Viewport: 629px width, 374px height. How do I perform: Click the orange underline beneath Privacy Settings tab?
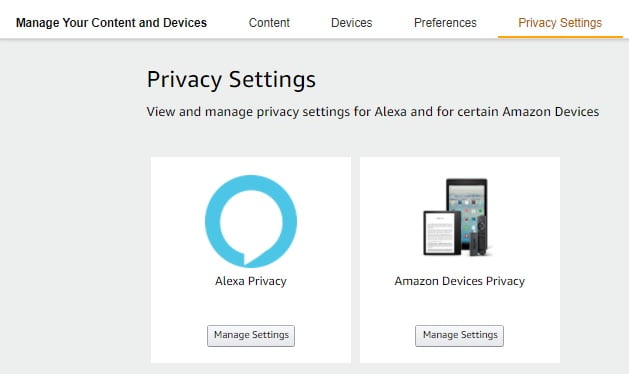click(x=560, y=37)
